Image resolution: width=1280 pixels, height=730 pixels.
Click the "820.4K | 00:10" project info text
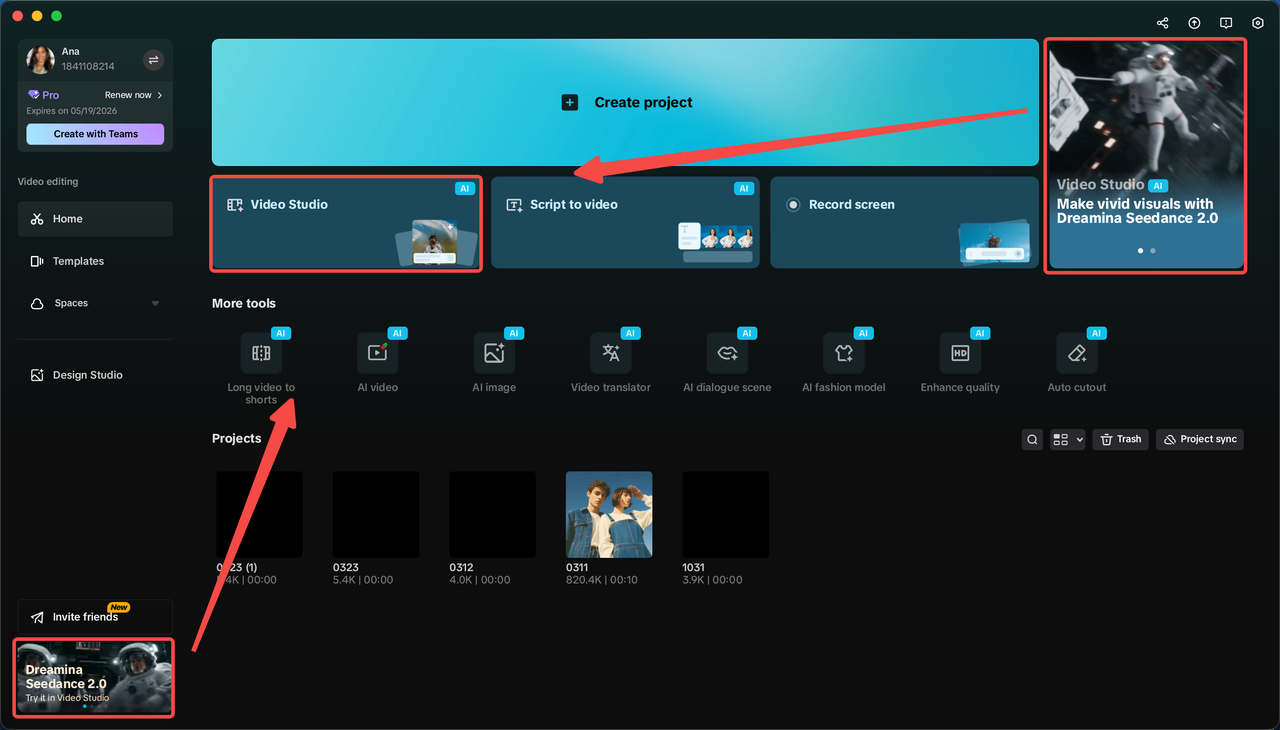[602, 580]
